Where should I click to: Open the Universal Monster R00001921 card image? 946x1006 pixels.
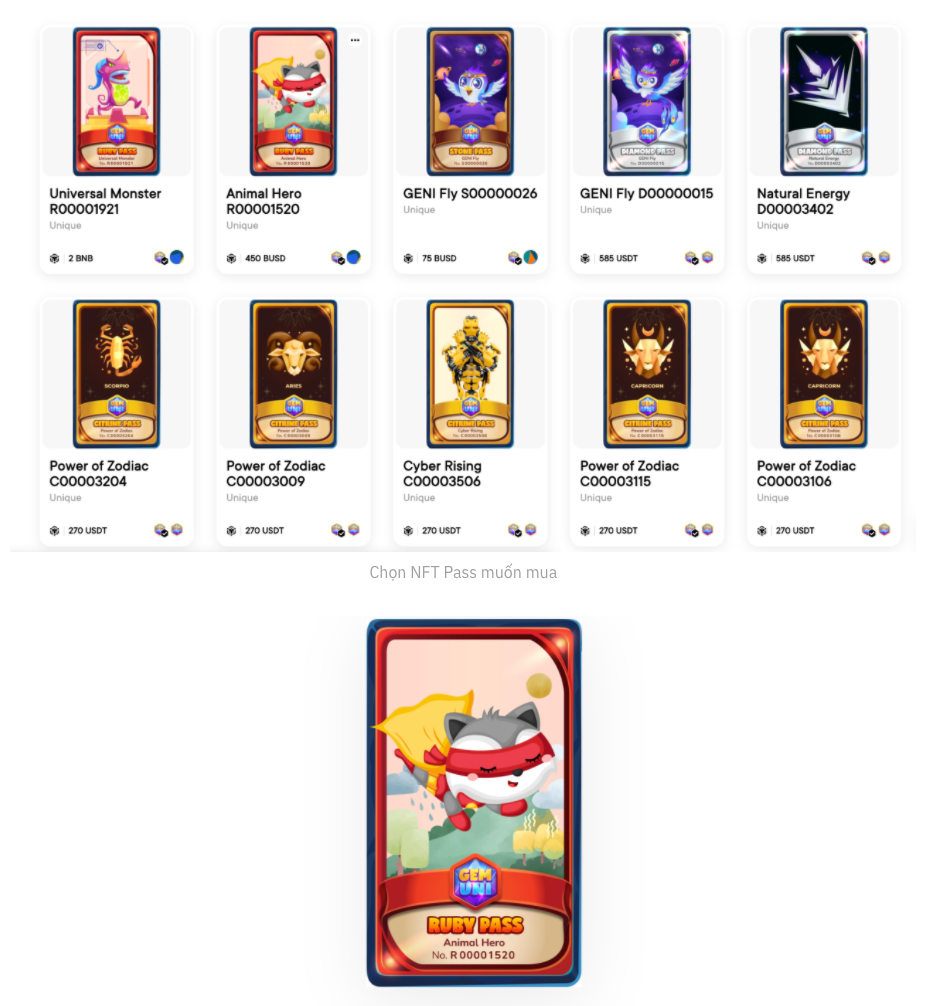click(x=116, y=101)
